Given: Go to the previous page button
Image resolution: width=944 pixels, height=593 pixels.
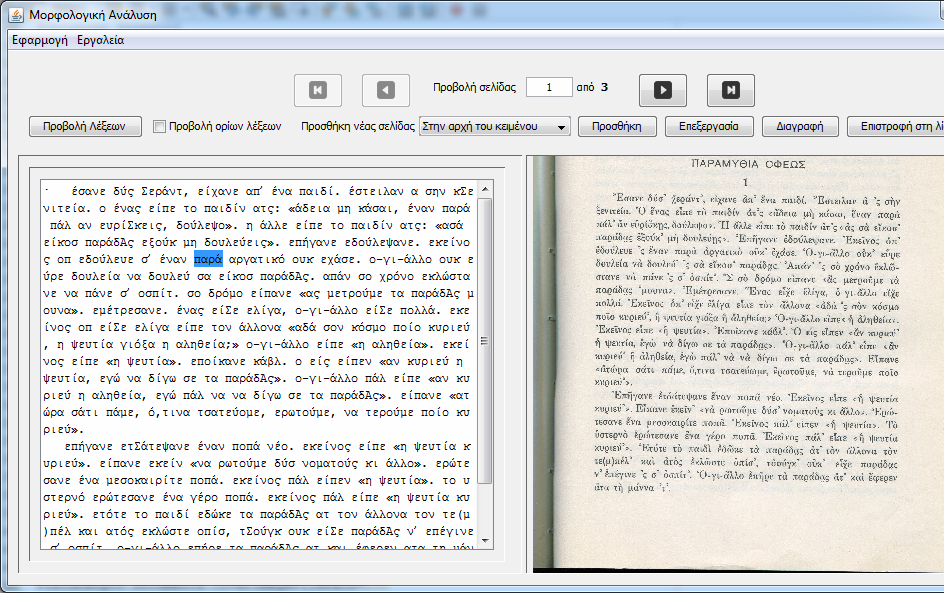Looking at the screenshot, I should point(386,90).
